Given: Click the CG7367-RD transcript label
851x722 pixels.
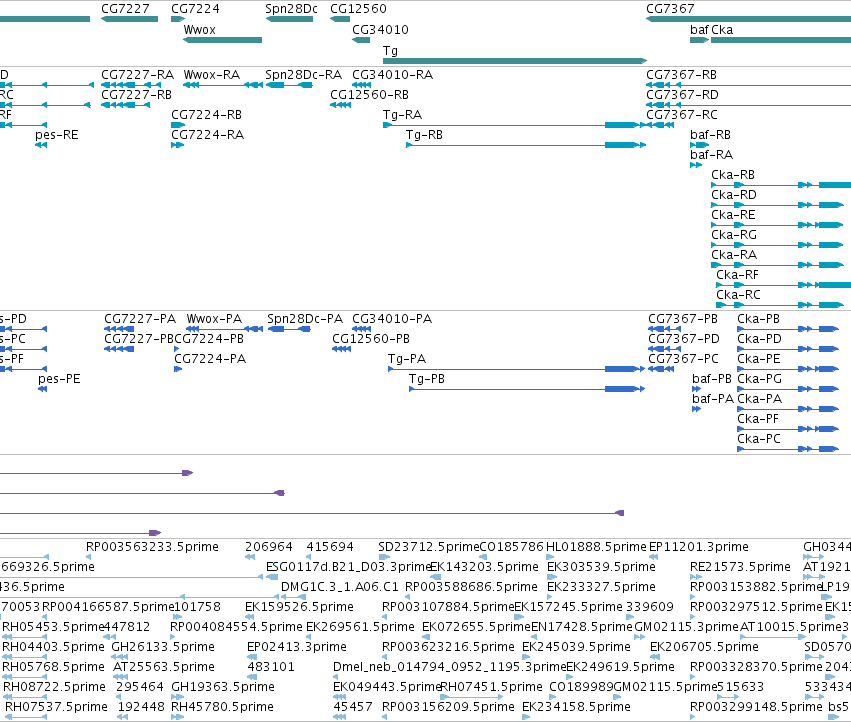Looking at the screenshot, I should pyautogui.click(x=682, y=95).
